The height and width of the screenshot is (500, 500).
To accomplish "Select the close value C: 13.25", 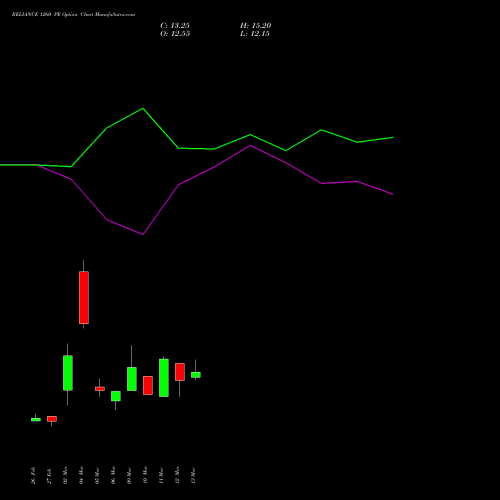I will (175, 26).
